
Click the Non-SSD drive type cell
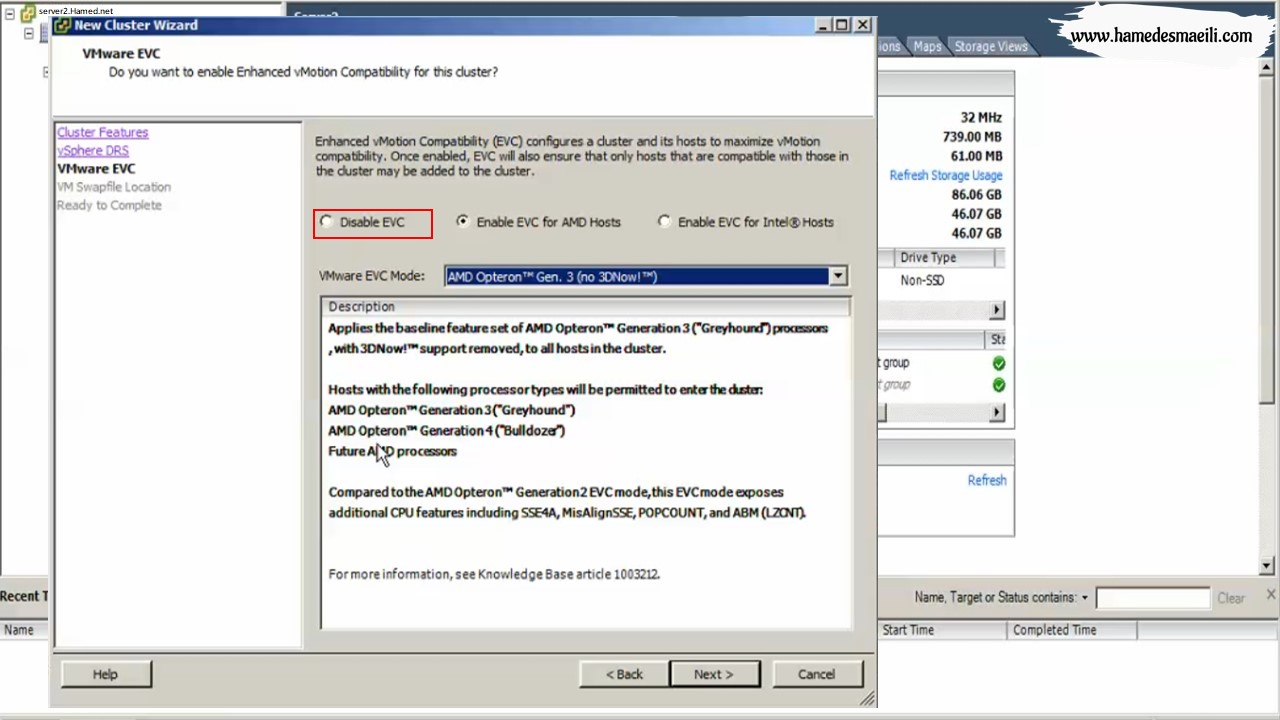(922, 280)
